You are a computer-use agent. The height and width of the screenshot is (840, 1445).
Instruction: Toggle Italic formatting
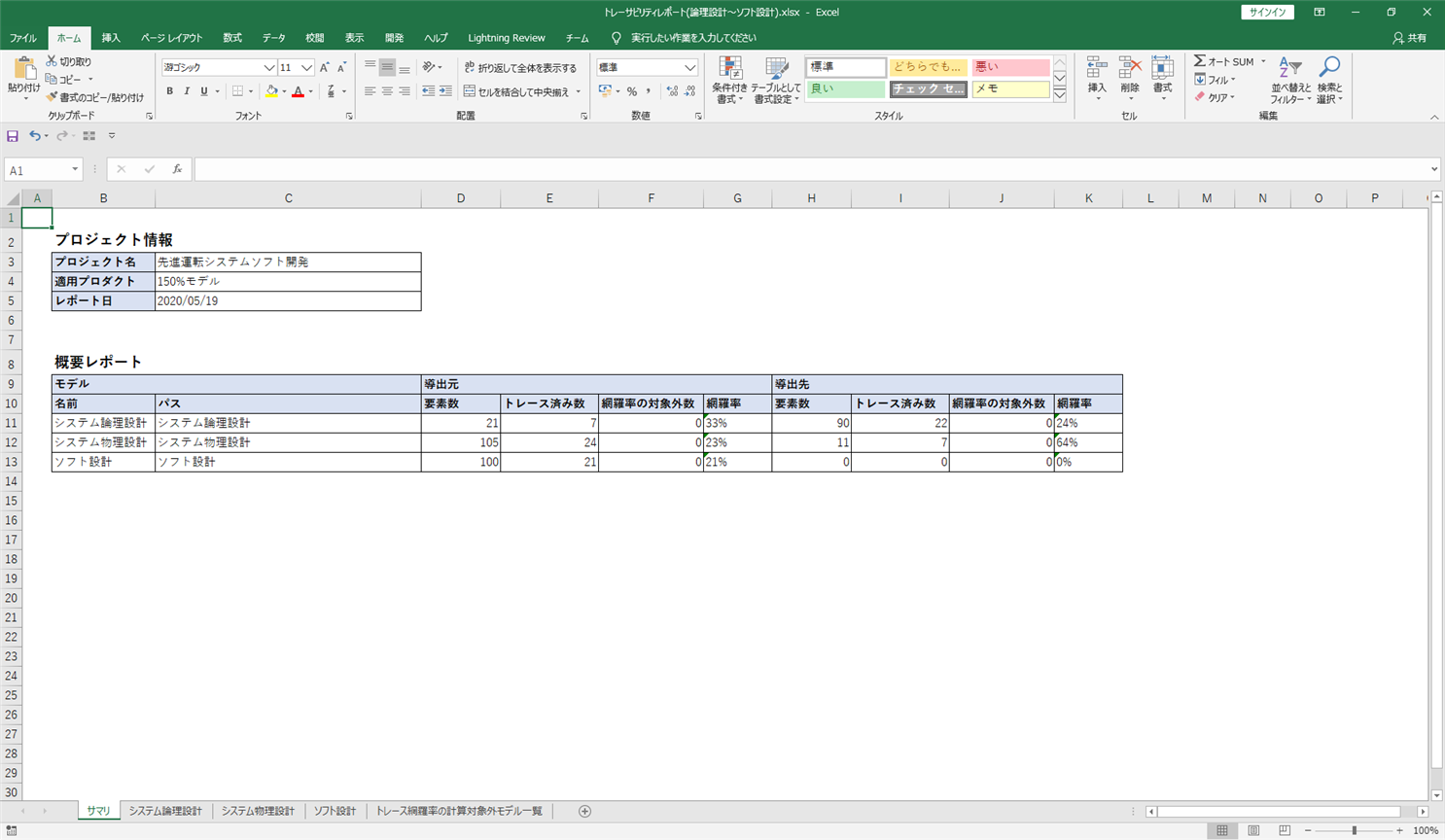[187, 91]
